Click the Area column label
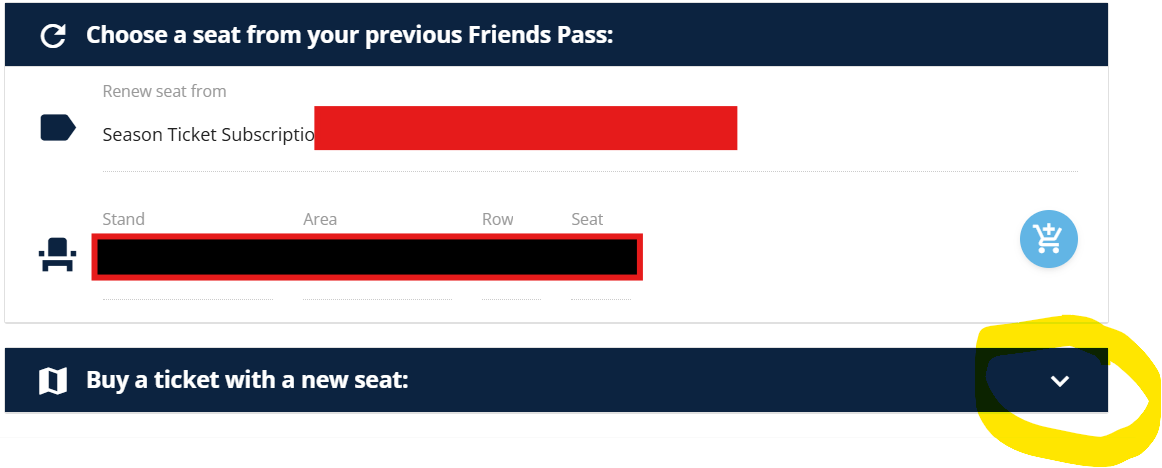Viewport: 1162px width, 468px height. click(320, 219)
